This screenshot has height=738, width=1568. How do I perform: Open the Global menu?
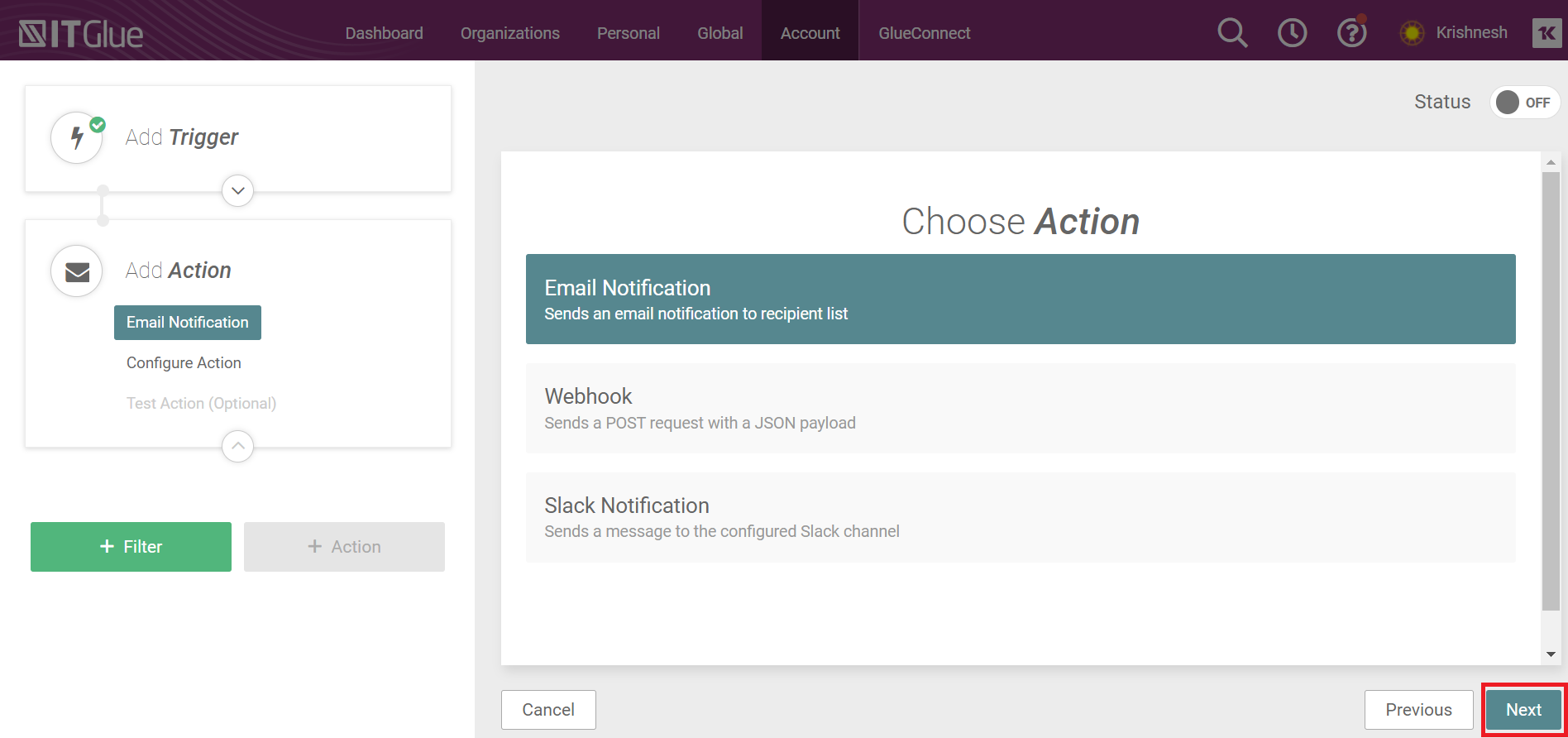tap(719, 33)
